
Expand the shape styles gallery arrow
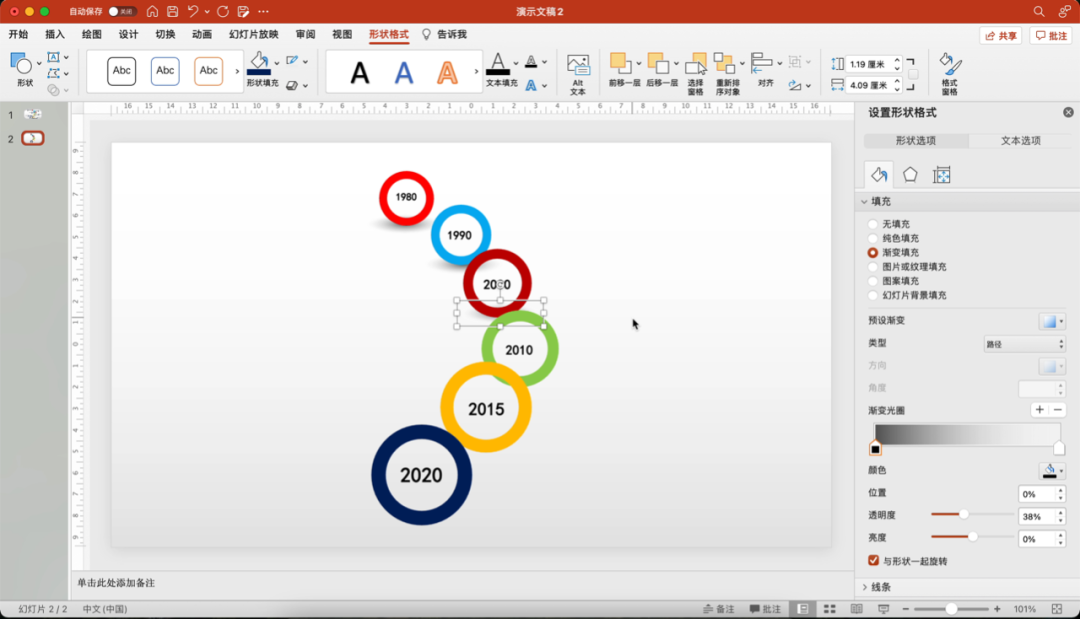(x=237, y=71)
